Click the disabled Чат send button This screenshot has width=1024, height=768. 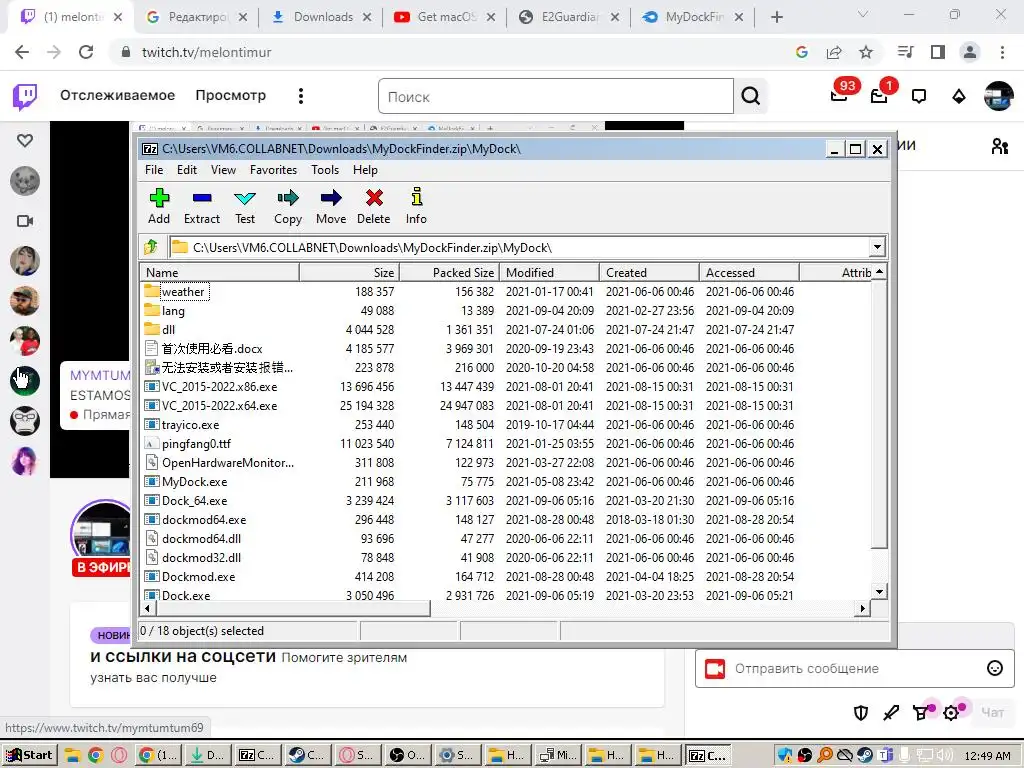[x=993, y=712]
